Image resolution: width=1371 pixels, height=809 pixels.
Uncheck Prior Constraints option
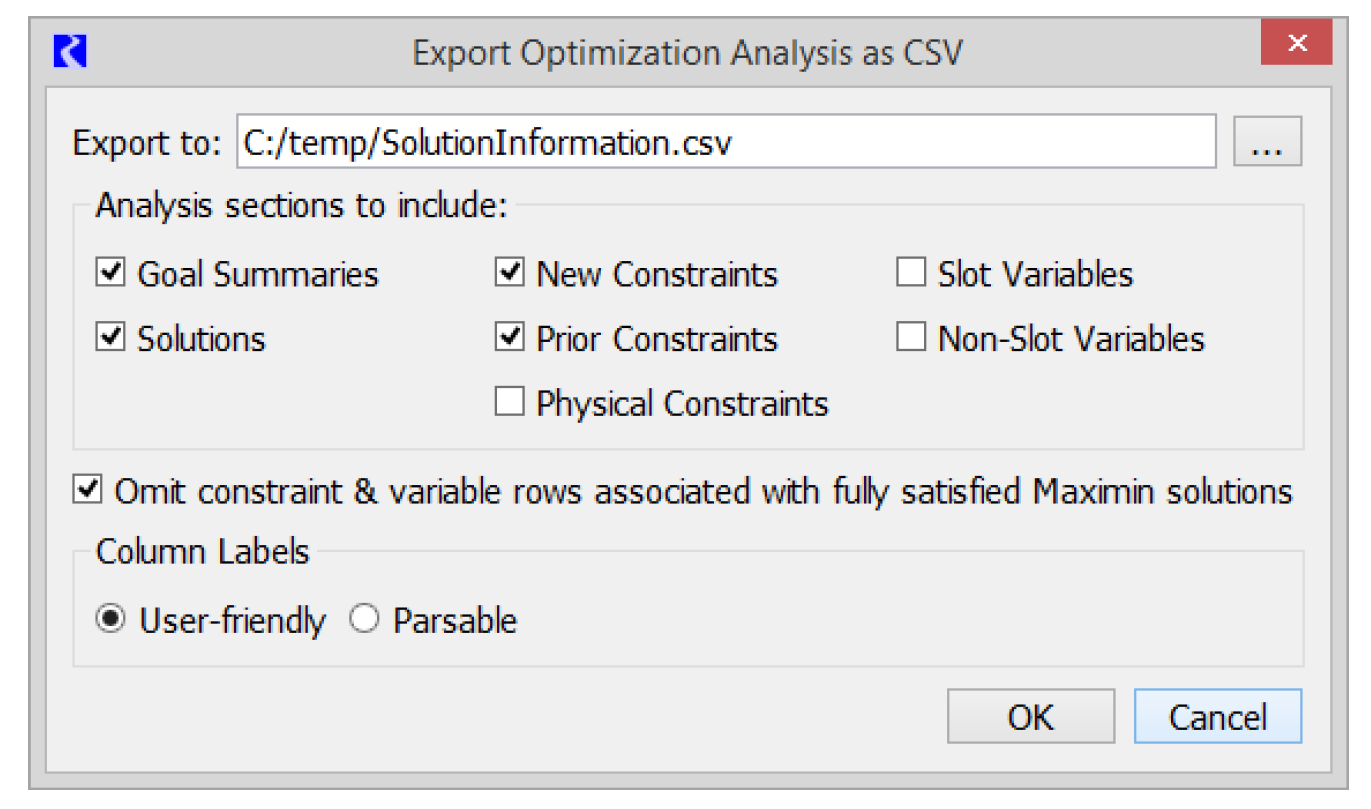(x=510, y=338)
